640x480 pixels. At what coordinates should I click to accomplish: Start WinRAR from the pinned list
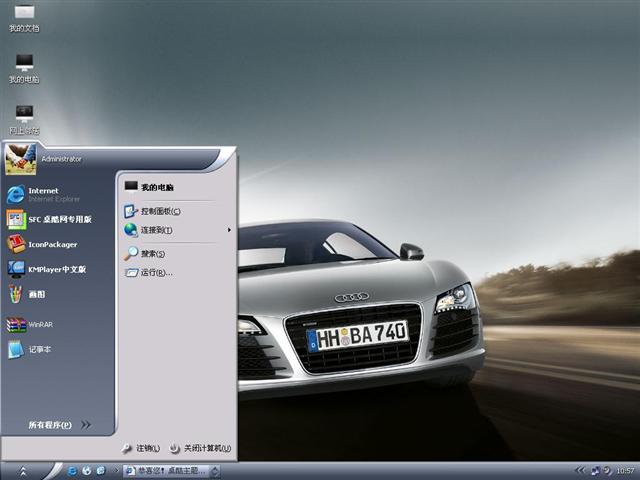pos(36,324)
